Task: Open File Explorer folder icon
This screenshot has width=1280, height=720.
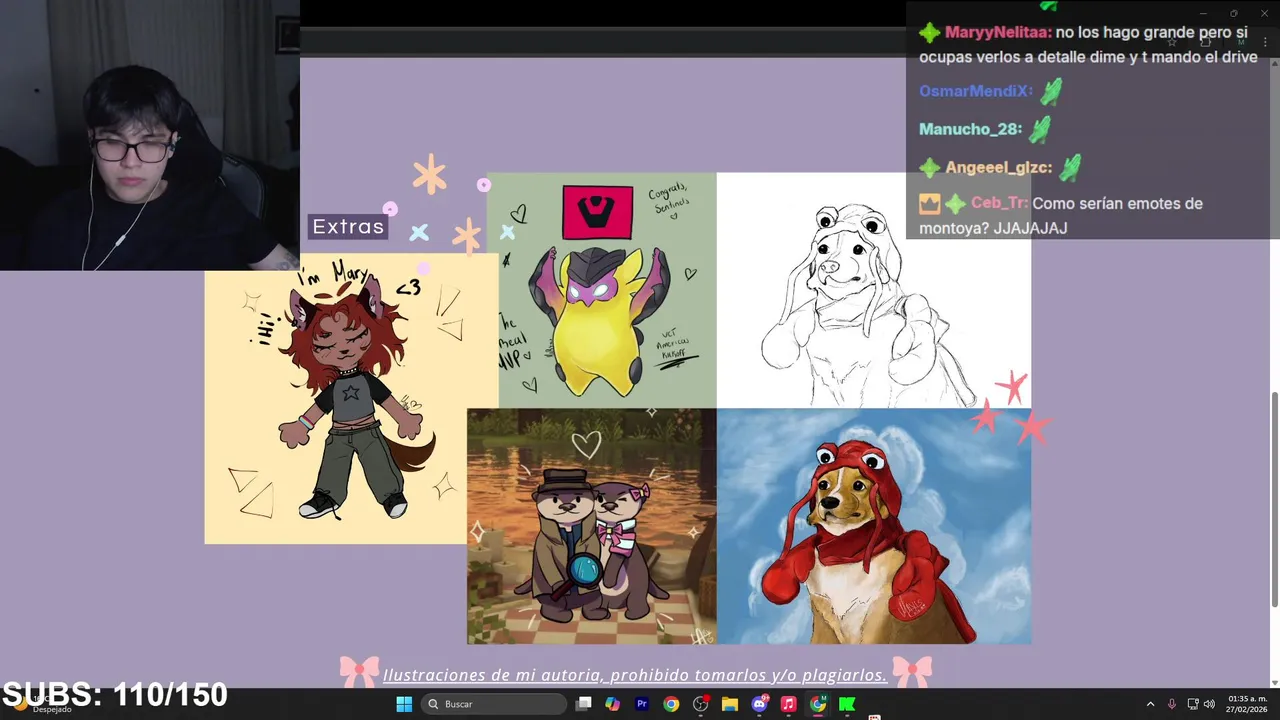Action: click(730, 704)
